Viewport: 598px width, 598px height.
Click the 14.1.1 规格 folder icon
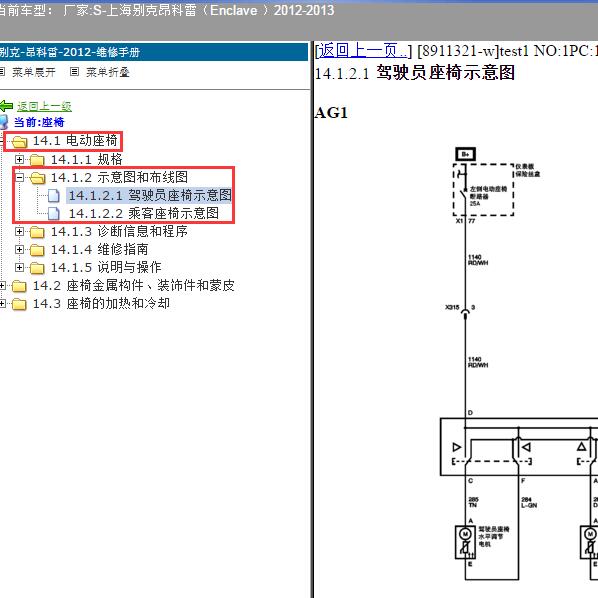37,160
